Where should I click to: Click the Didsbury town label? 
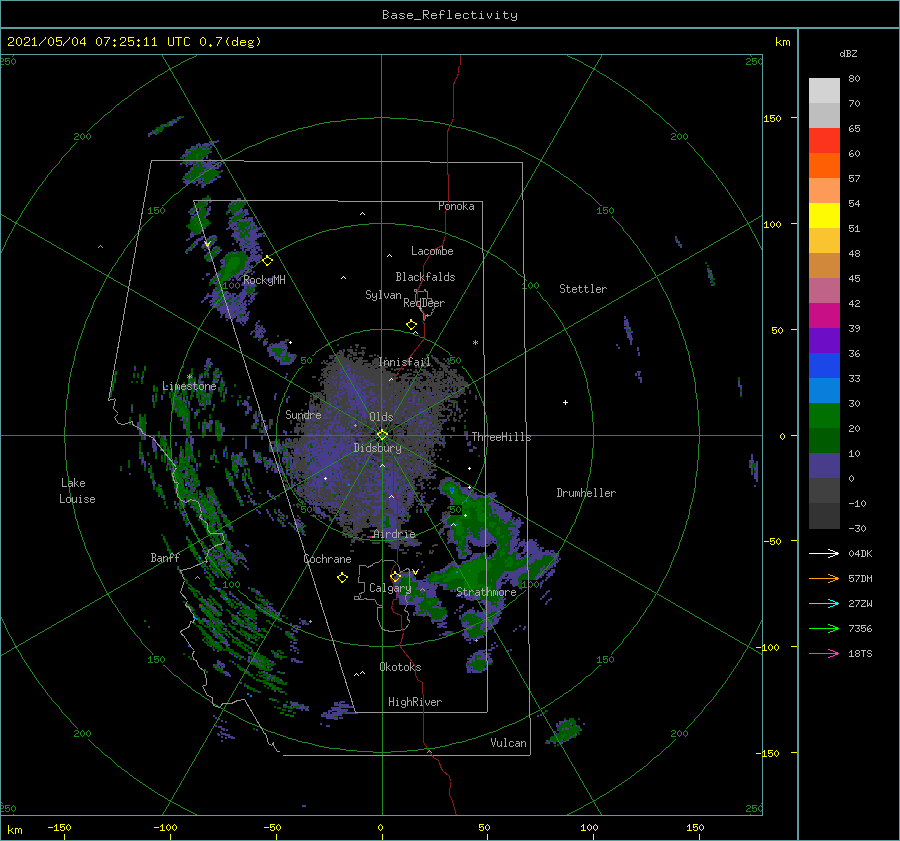click(x=378, y=448)
